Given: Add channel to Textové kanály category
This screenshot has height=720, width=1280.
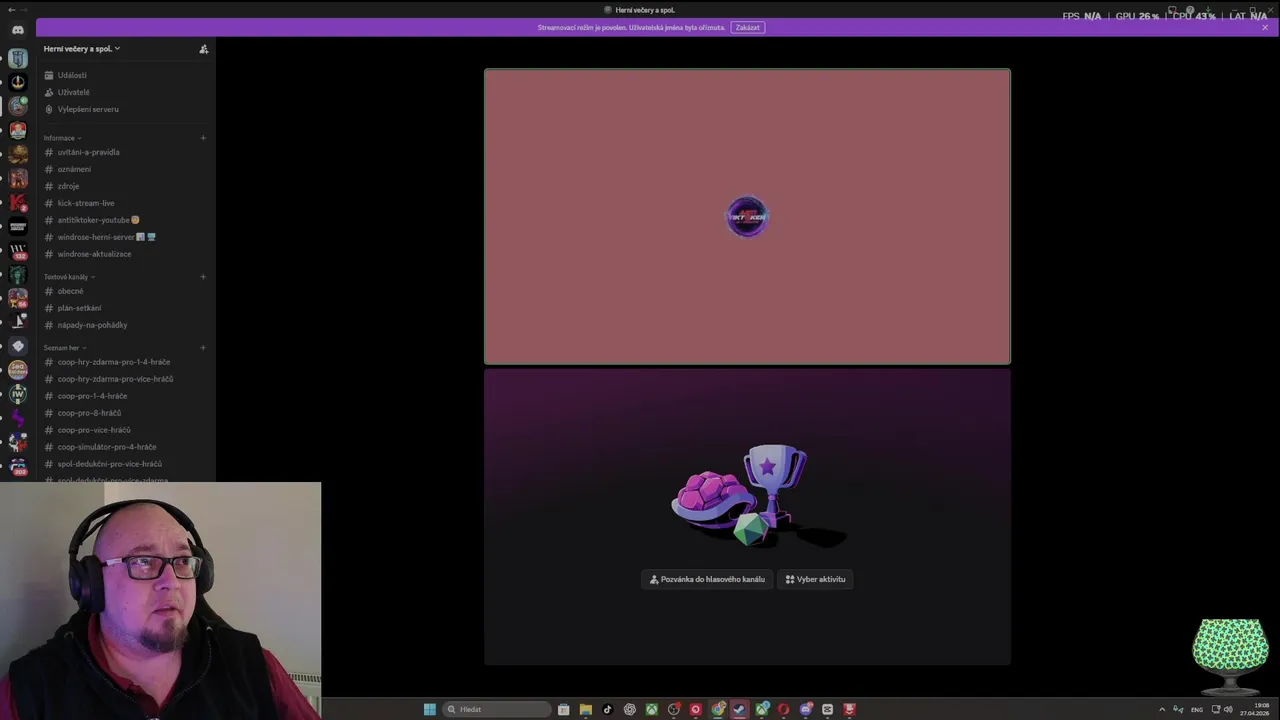Looking at the screenshot, I should [x=203, y=277].
